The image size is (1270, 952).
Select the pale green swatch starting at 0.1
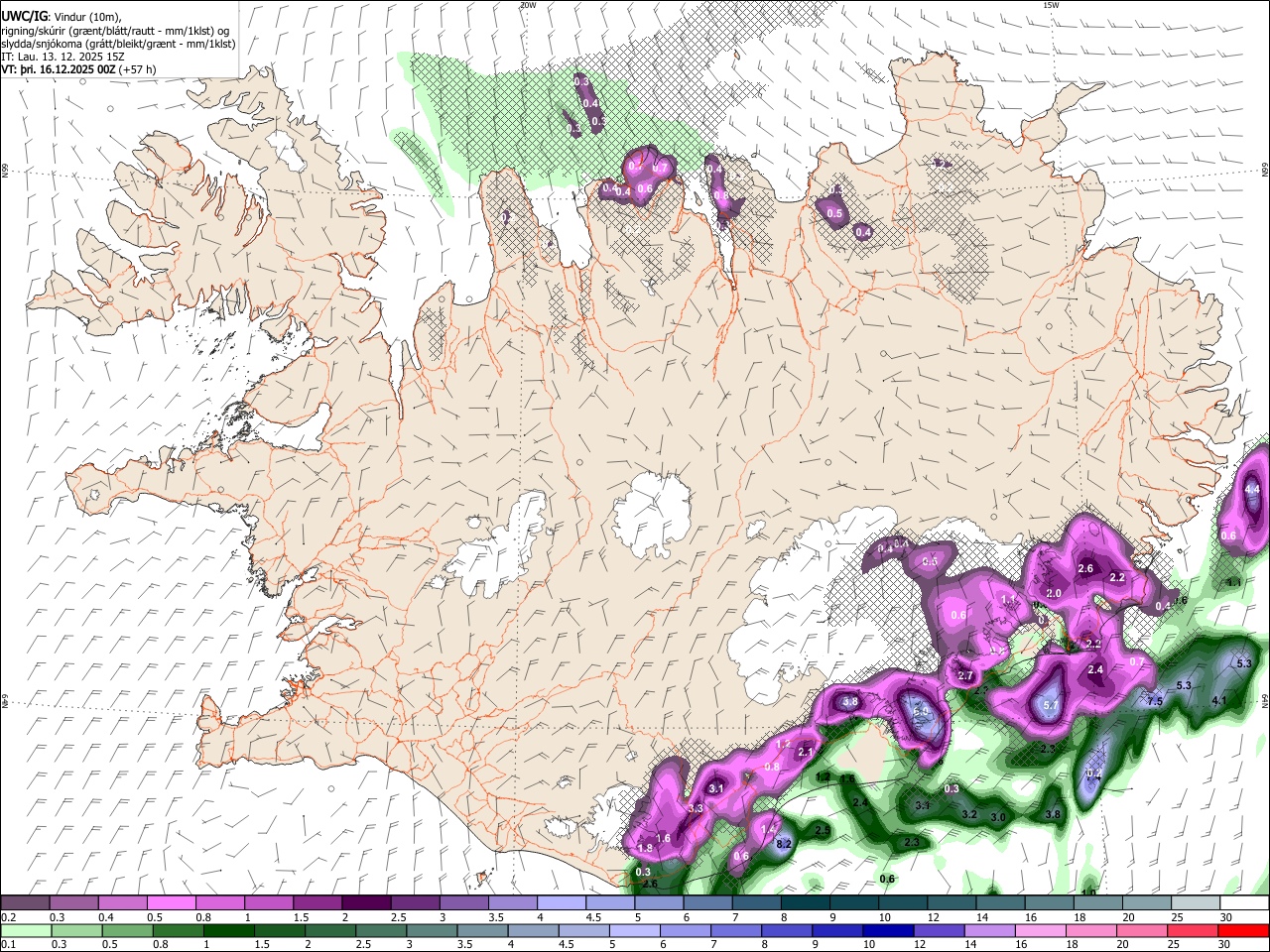[26, 931]
